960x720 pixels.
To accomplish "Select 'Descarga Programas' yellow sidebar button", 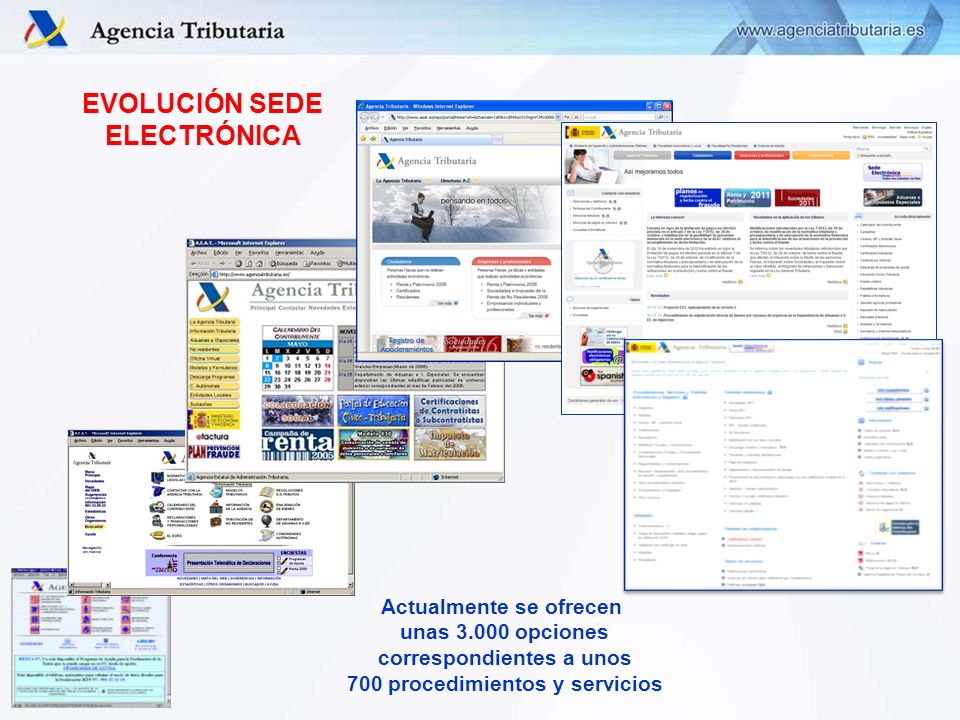I will coord(214,377).
